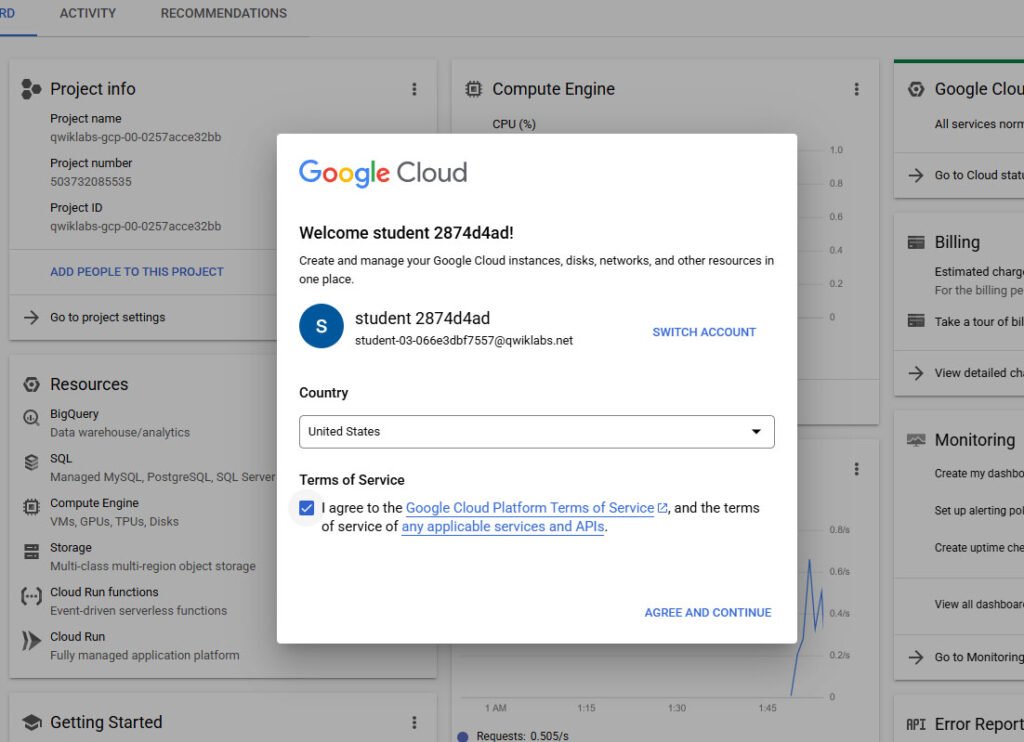Click the arrow beside Go to project settings
The width and height of the screenshot is (1024, 742).
pyautogui.click(x=31, y=317)
